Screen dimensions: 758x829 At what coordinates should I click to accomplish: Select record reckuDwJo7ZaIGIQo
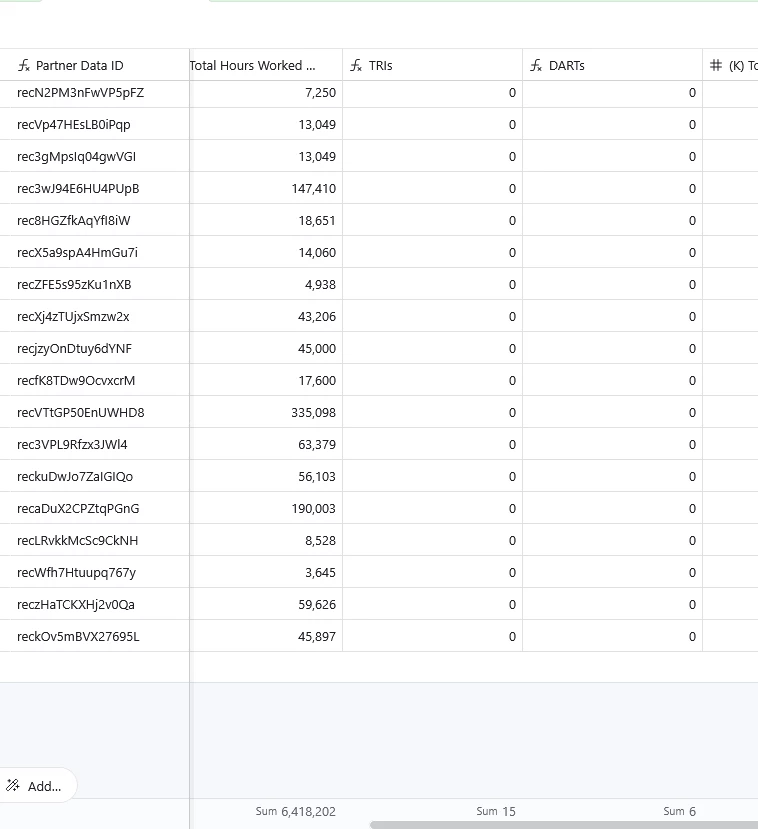tap(75, 476)
